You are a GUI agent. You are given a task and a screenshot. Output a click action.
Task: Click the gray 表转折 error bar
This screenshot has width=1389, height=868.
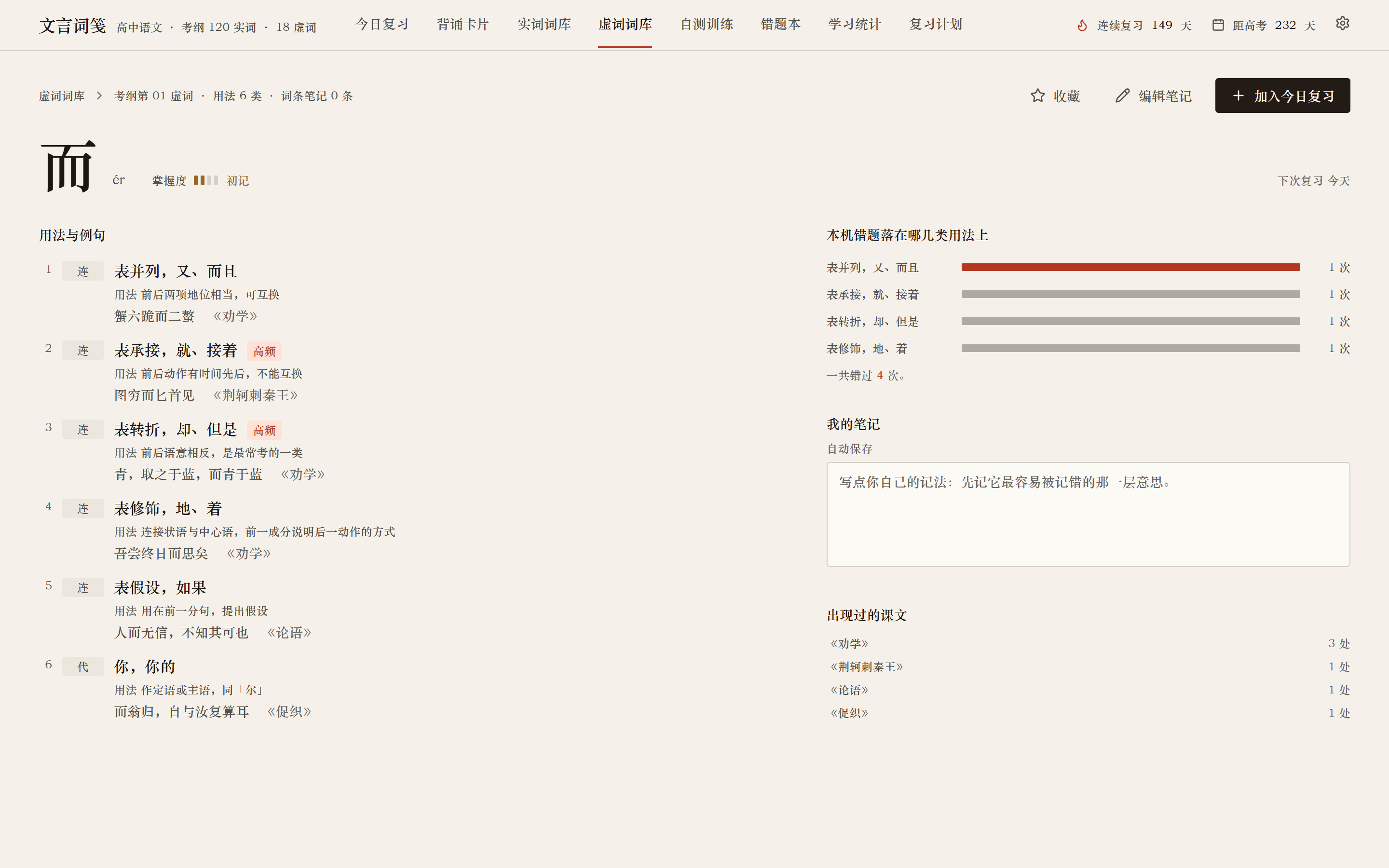point(1130,321)
